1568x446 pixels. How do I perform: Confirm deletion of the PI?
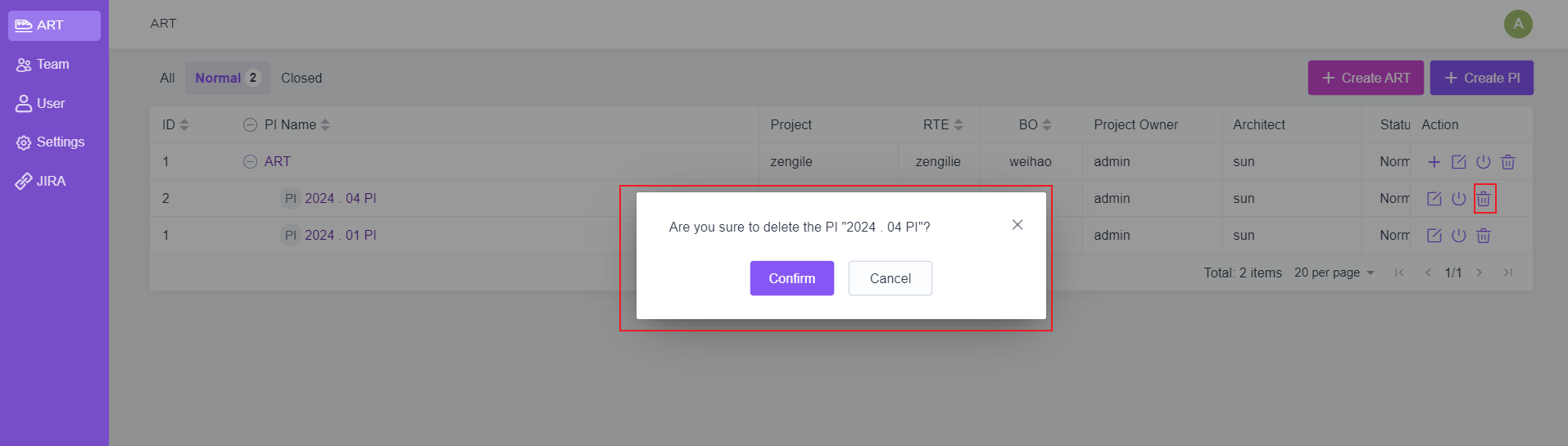791,278
